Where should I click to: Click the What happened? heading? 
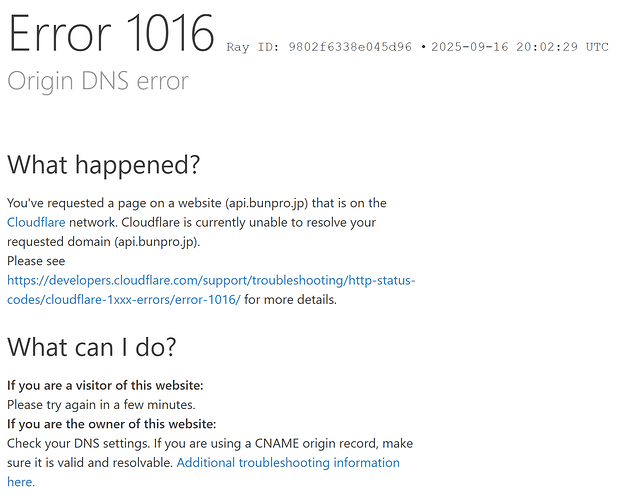104,164
